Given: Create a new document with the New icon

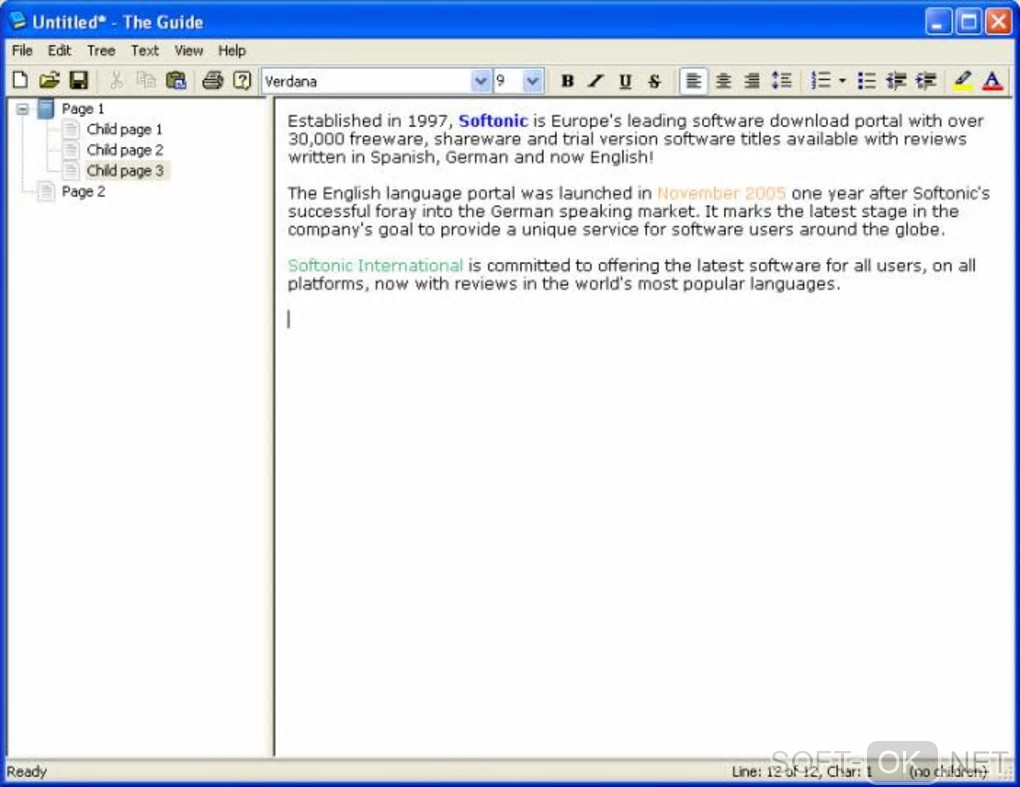Looking at the screenshot, I should tap(20, 81).
